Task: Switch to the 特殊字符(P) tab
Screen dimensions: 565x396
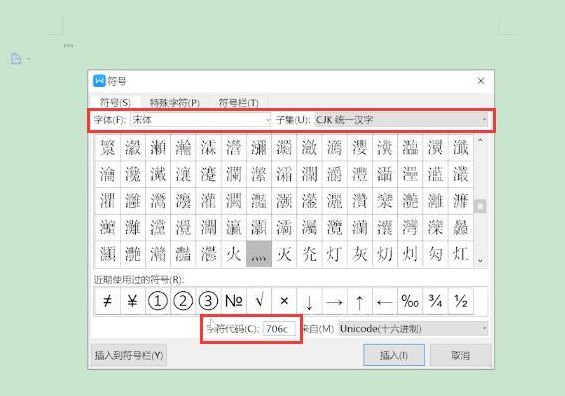Action: tap(175, 103)
